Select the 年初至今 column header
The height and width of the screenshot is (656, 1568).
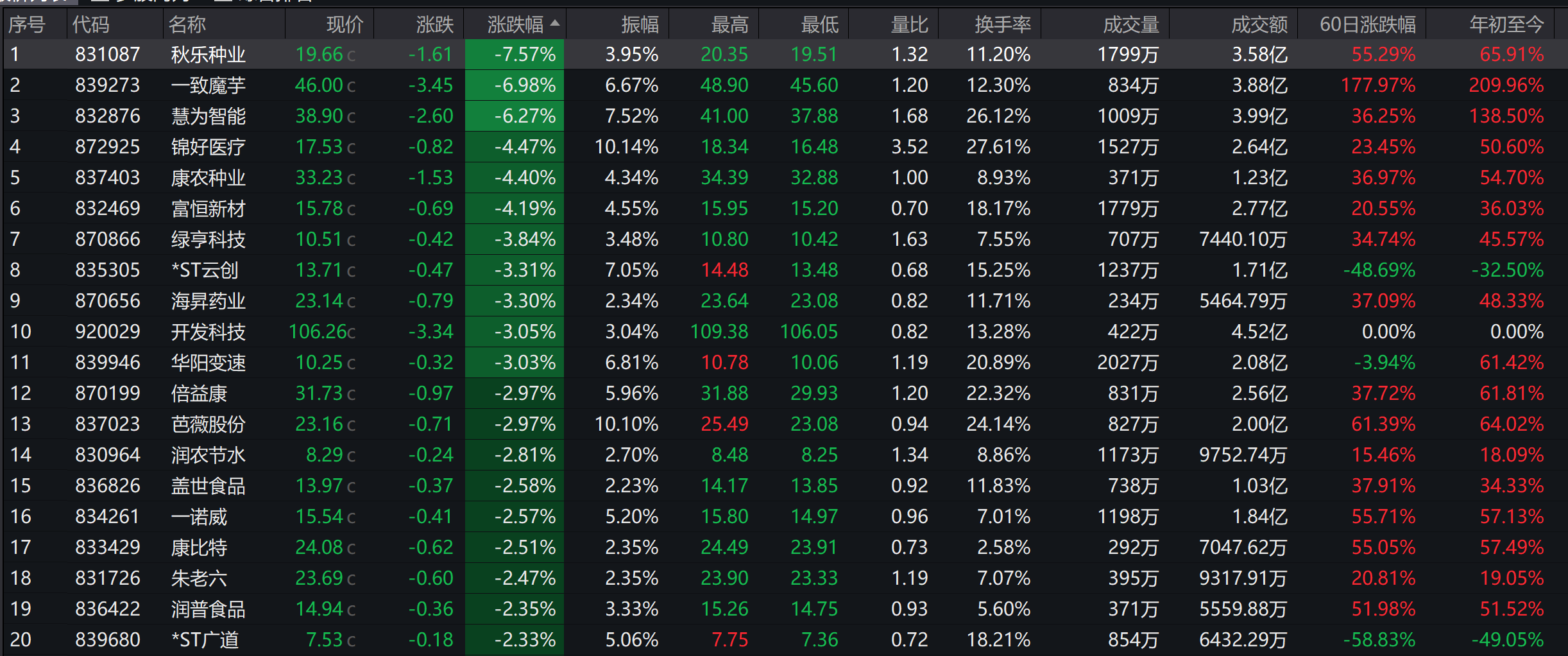tap(1506, 24)
